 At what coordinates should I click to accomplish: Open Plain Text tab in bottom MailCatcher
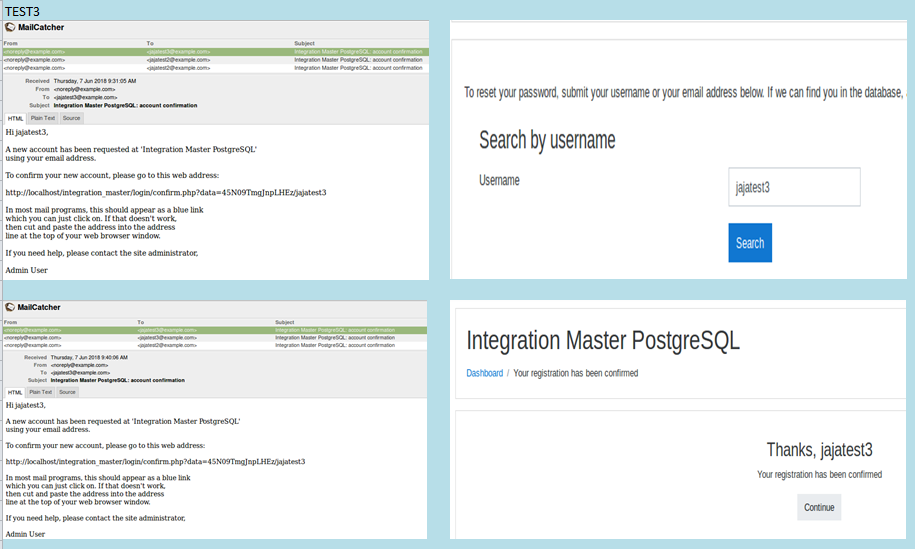tap(41, 392)
